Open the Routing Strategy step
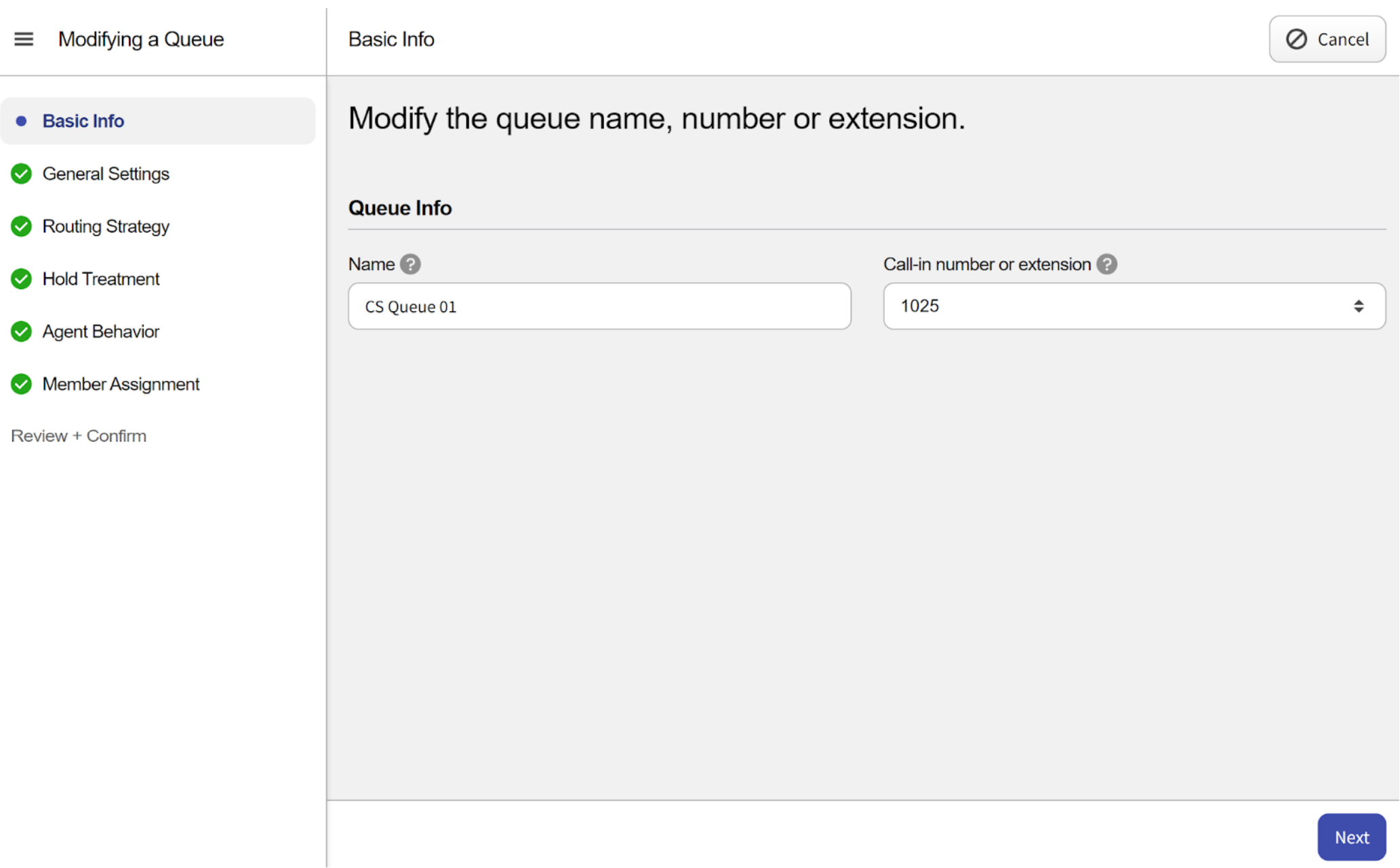 pyautogui.click(x=106, y=226)
